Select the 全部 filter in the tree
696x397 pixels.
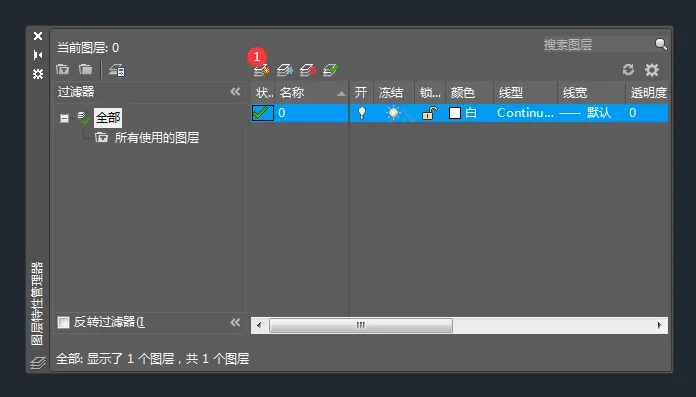108,118
